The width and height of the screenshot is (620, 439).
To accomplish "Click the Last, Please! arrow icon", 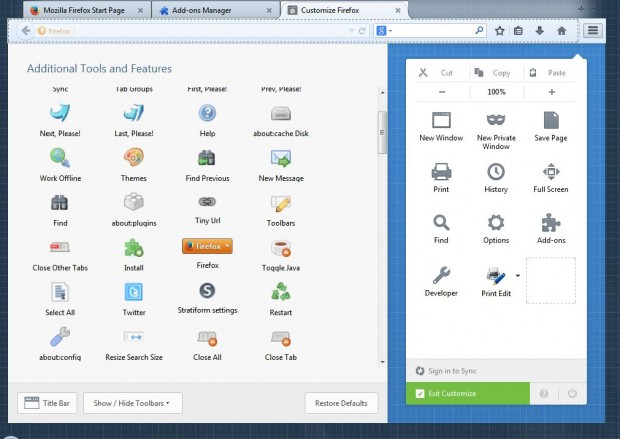I will tap(134, 113).
